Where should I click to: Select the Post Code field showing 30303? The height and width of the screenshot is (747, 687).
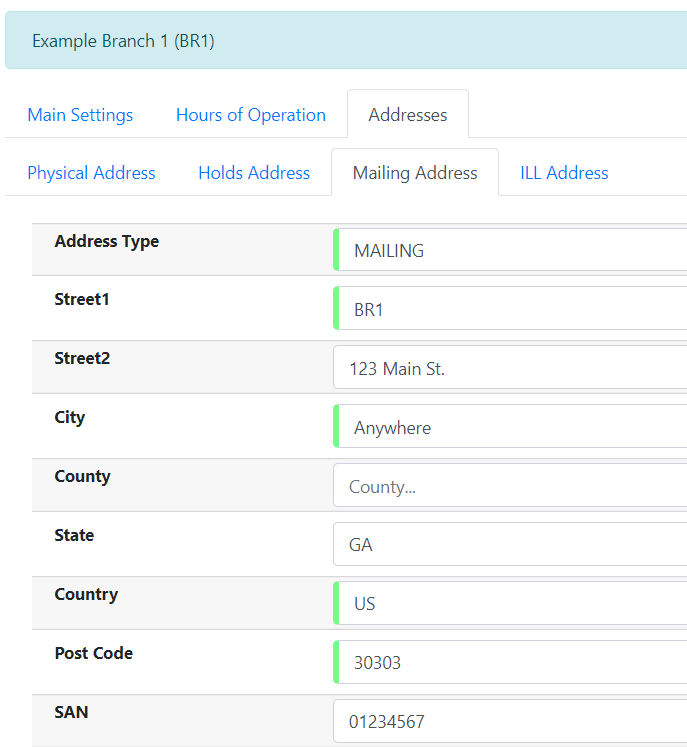512,663
